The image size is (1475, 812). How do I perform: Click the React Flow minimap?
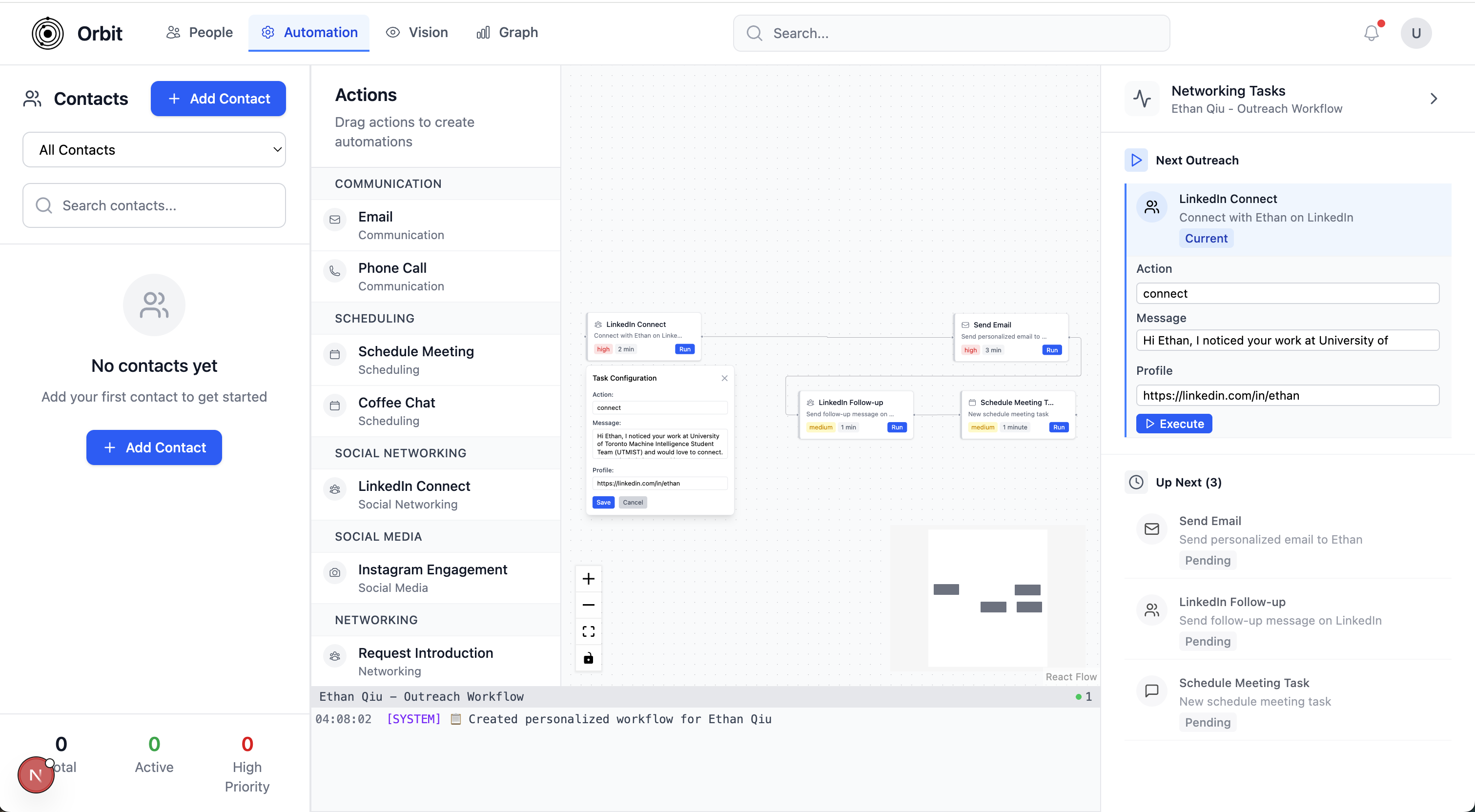pyautogui.click(x=987, y=598)
